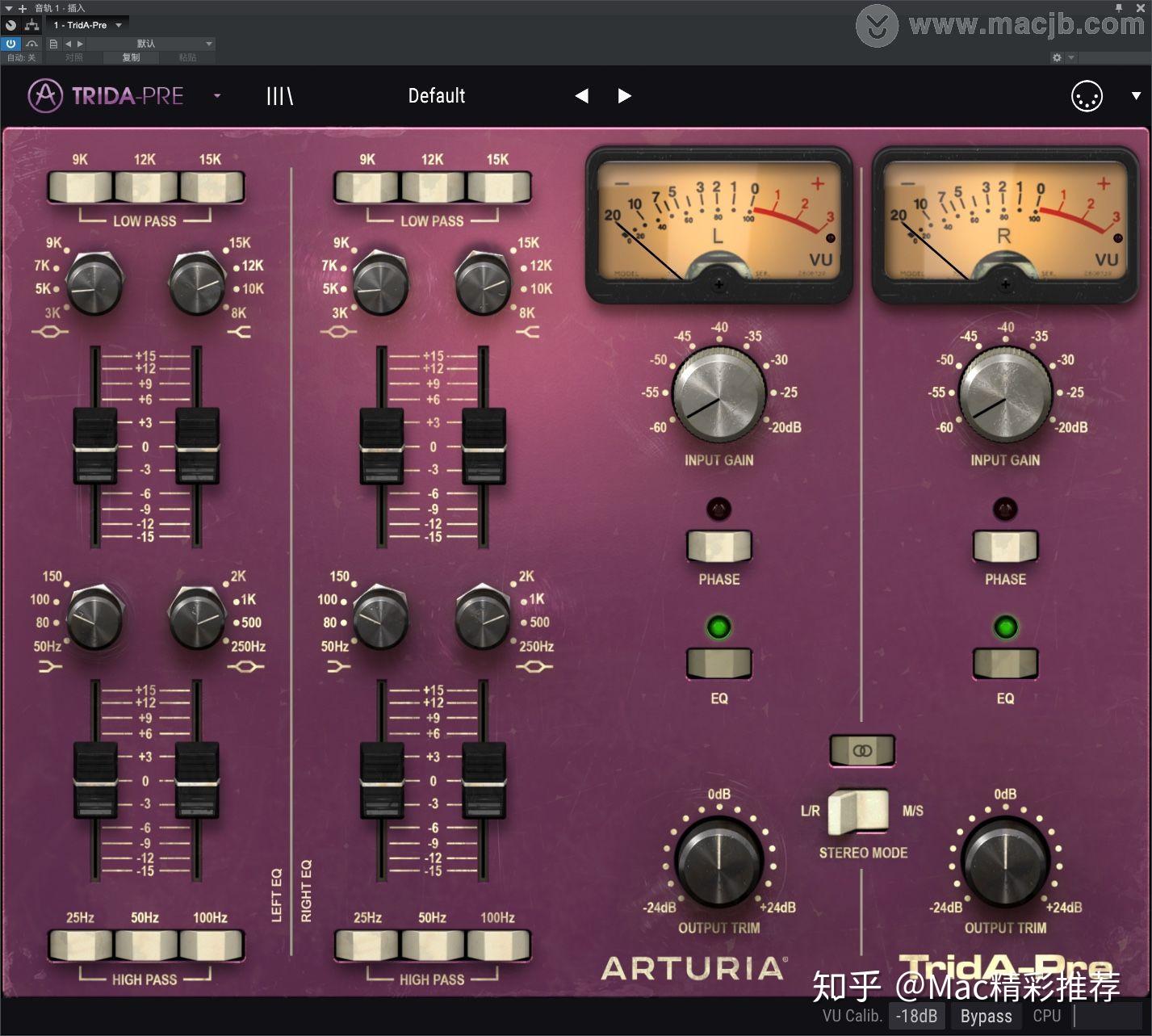Click the host knob view icon
The width and height of the screenshot is (1152, 1036).
coord(10,25)
